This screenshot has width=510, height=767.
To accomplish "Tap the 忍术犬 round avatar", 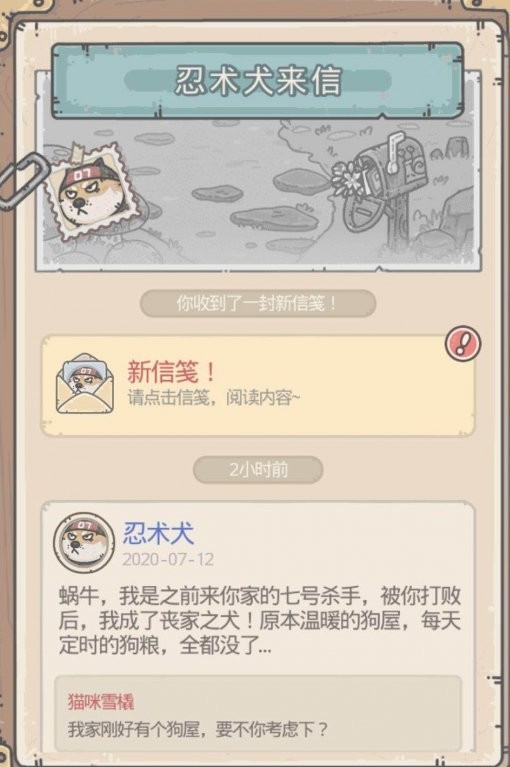I will click(x=84, y=542).
